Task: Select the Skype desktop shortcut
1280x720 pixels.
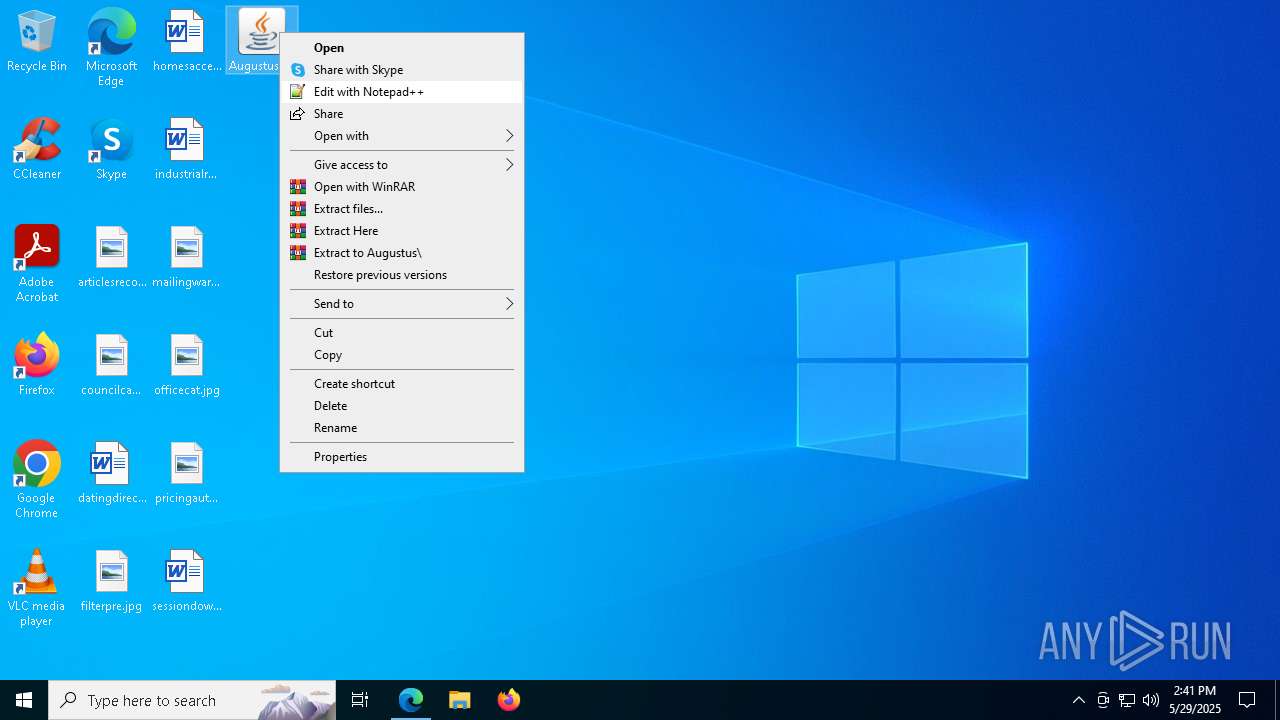Action: (x=111, y=150)
